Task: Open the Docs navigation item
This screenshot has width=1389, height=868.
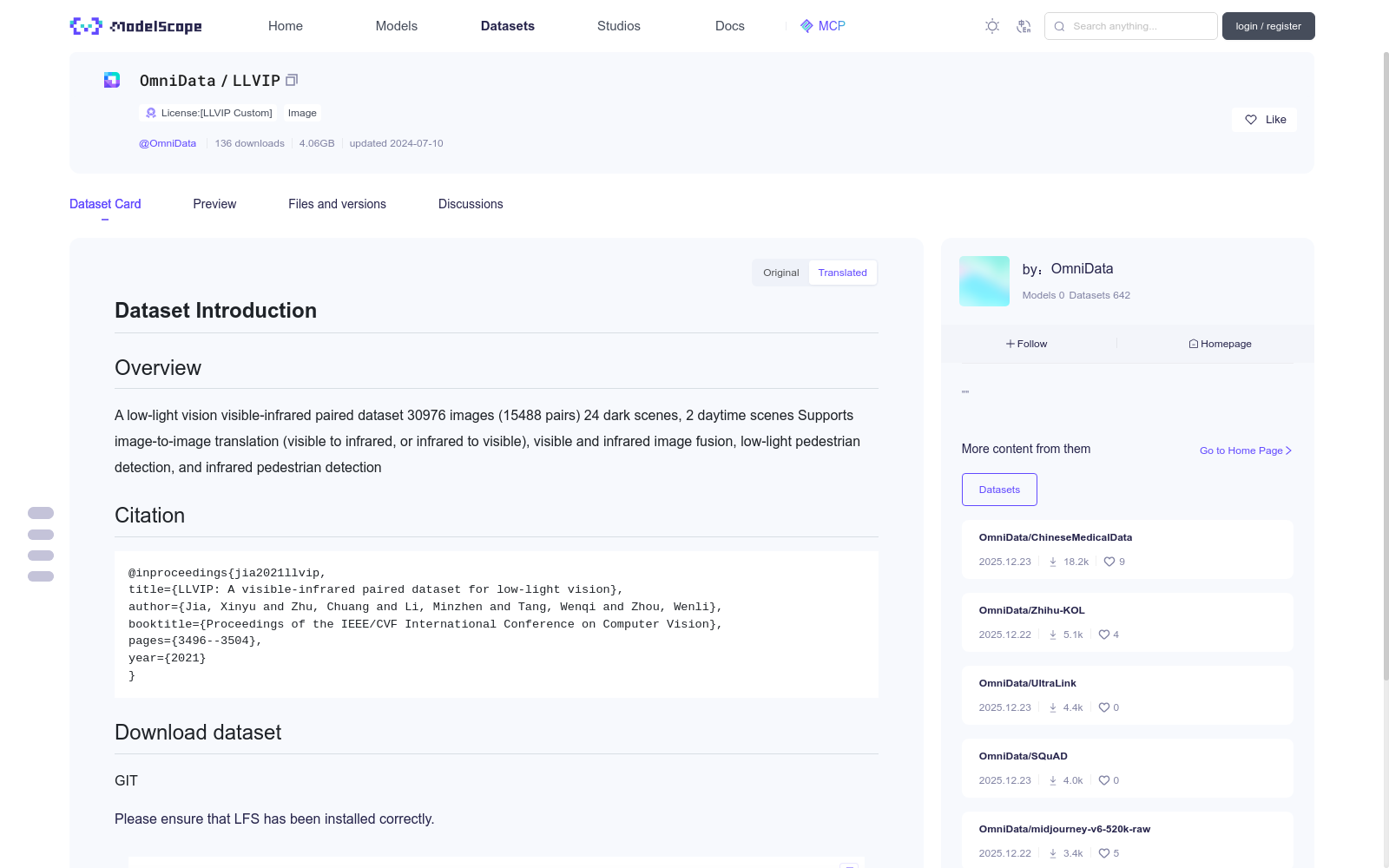Action: click(x=730, y=26)
